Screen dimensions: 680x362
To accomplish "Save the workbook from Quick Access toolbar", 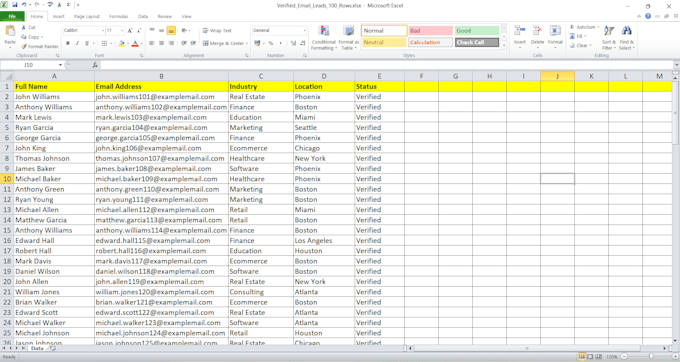I will (15, 5).
